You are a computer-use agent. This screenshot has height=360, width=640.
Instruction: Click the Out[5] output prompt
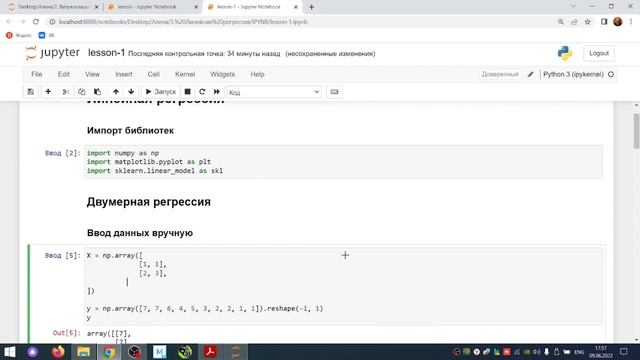66,333
